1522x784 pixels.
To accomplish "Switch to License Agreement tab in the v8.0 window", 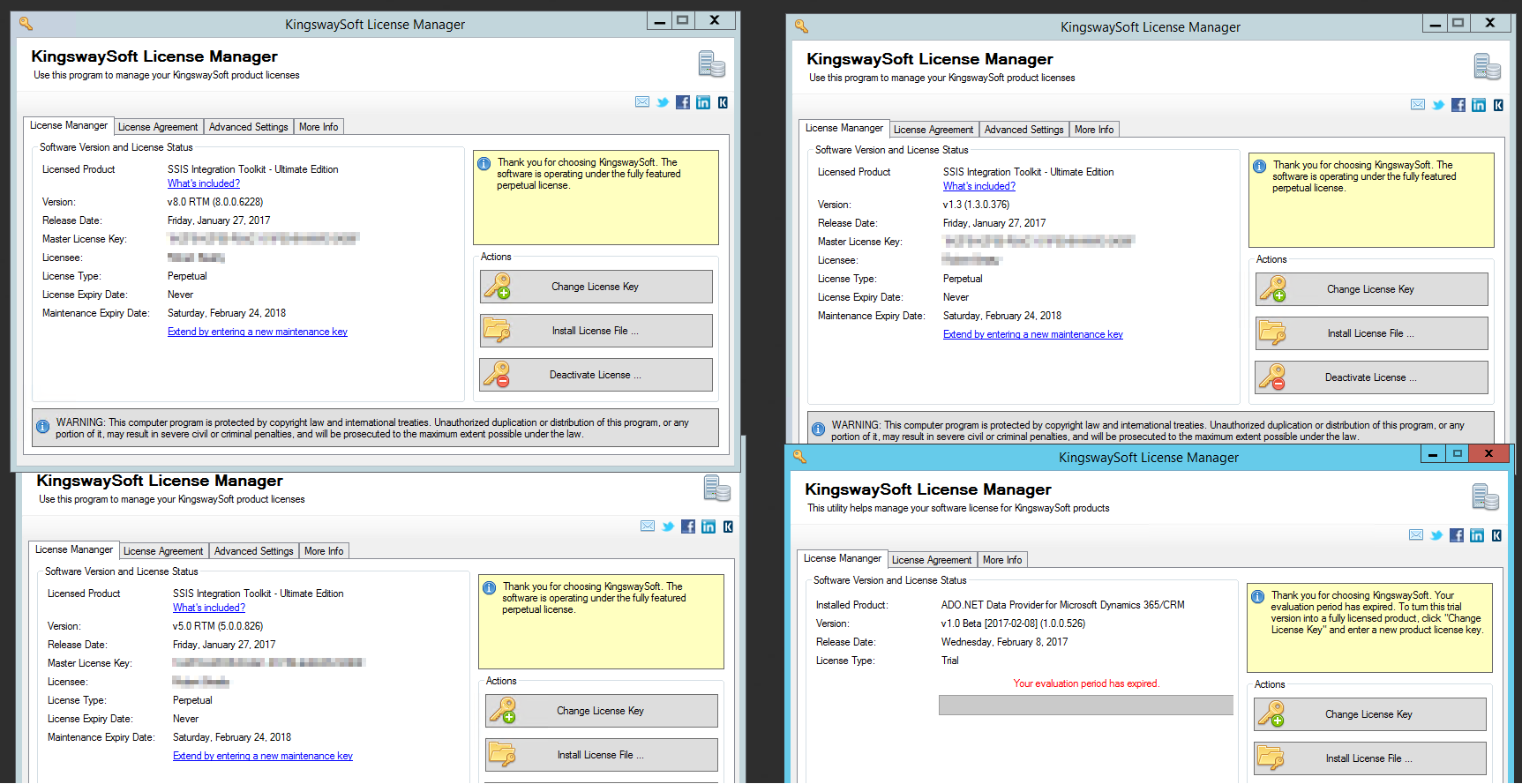I will click(158, 127).
